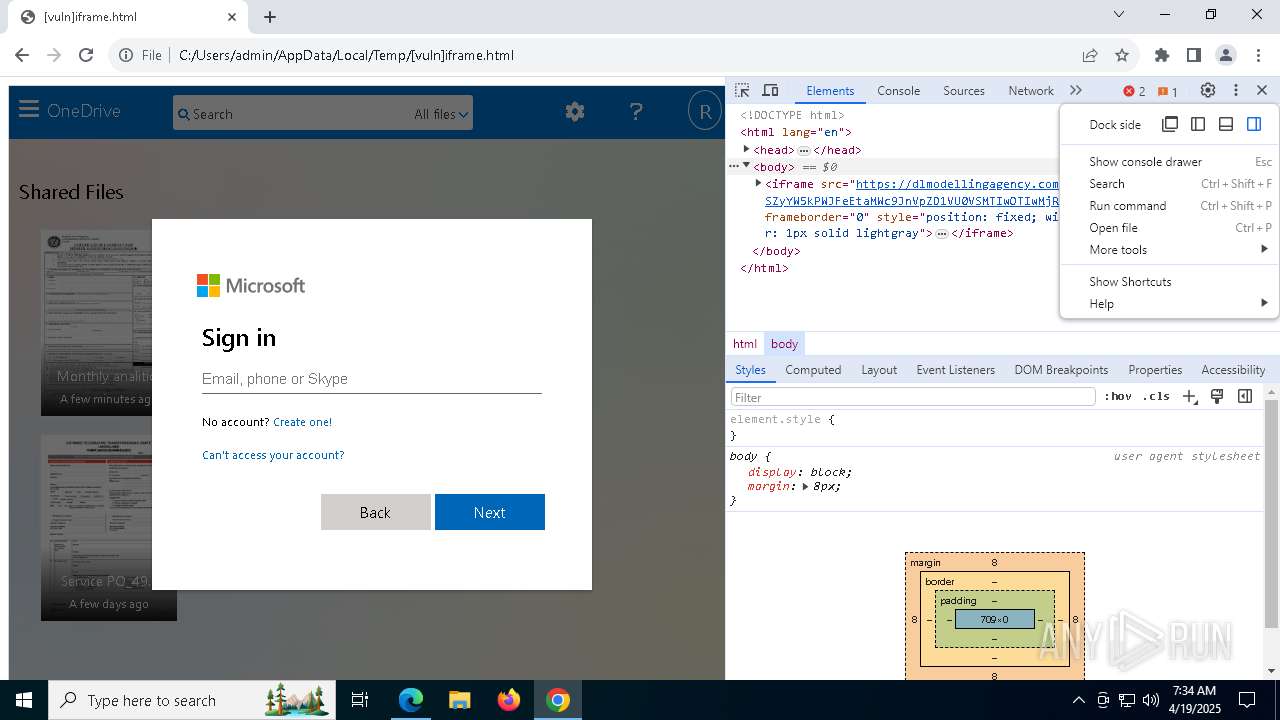Open File Explorer from taskbar
The image size is (1280, 720).
(x=459, y=700)
